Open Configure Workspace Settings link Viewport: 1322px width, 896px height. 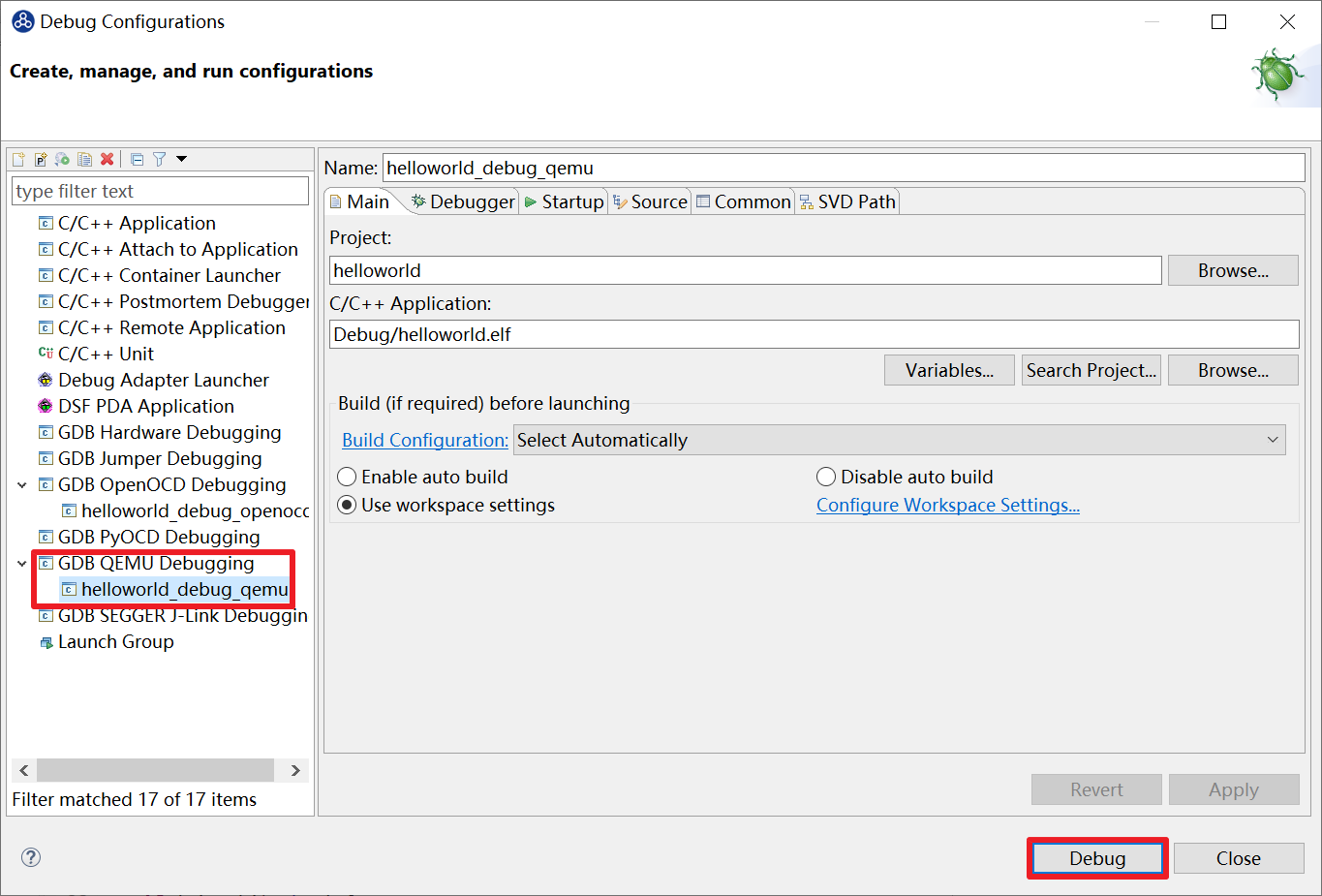click(x=947, y=505)
